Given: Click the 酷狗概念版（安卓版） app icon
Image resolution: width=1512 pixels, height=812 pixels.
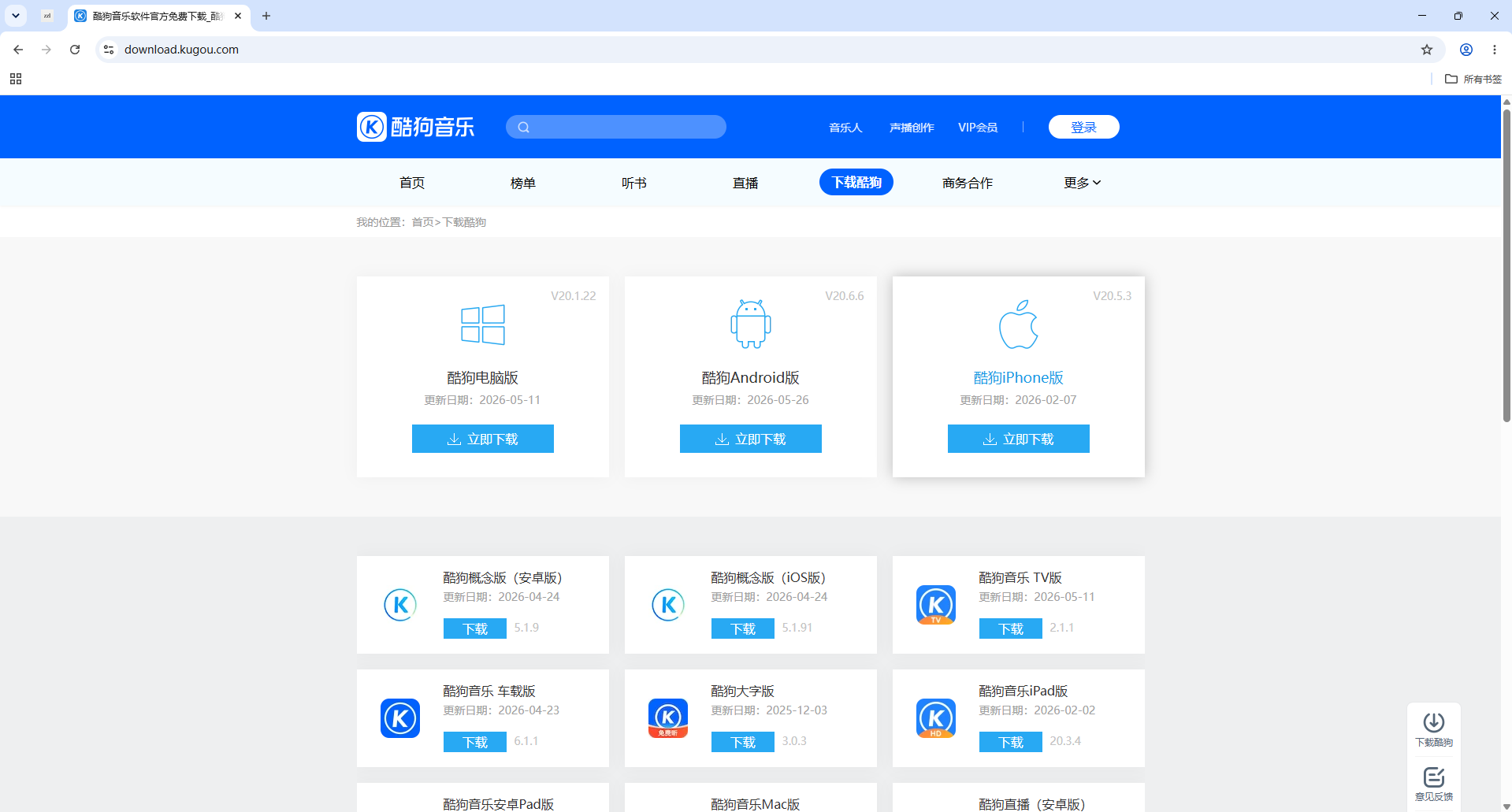Looking at the screenshot, I should (x=400, y=605).
